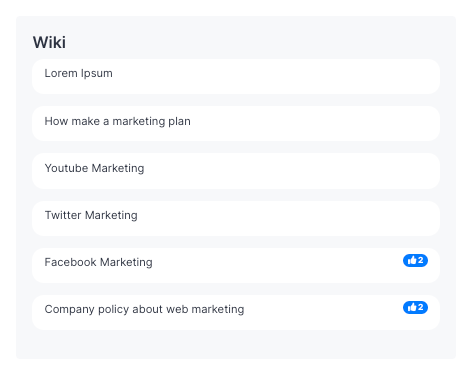Click the blue likes badge in Facebook row
Image resolution: width=472 pixels, height=371 pixels.
click(x=415, y=260)
